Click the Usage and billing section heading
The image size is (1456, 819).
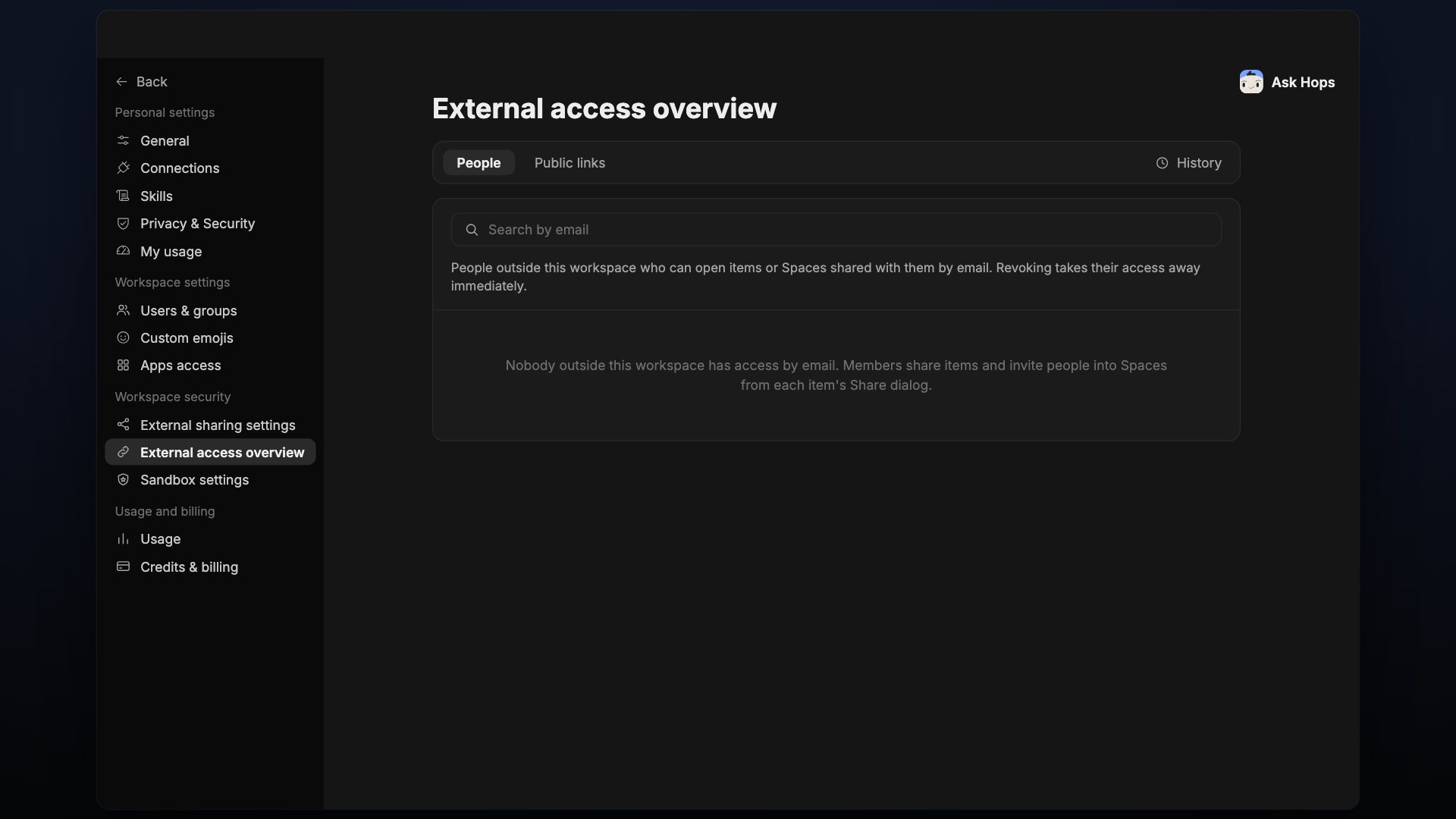(x=165, y=511)
